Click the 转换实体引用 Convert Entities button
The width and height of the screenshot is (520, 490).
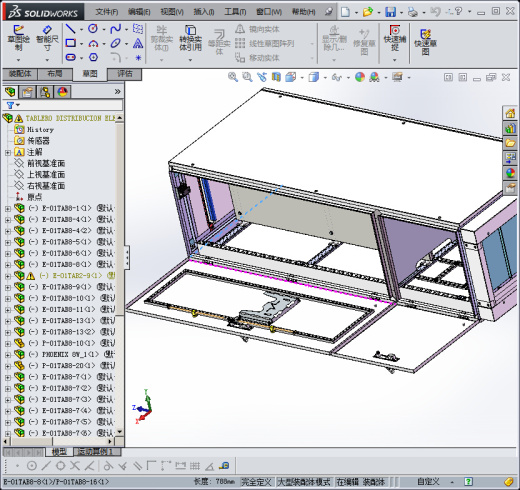point(190,39)
